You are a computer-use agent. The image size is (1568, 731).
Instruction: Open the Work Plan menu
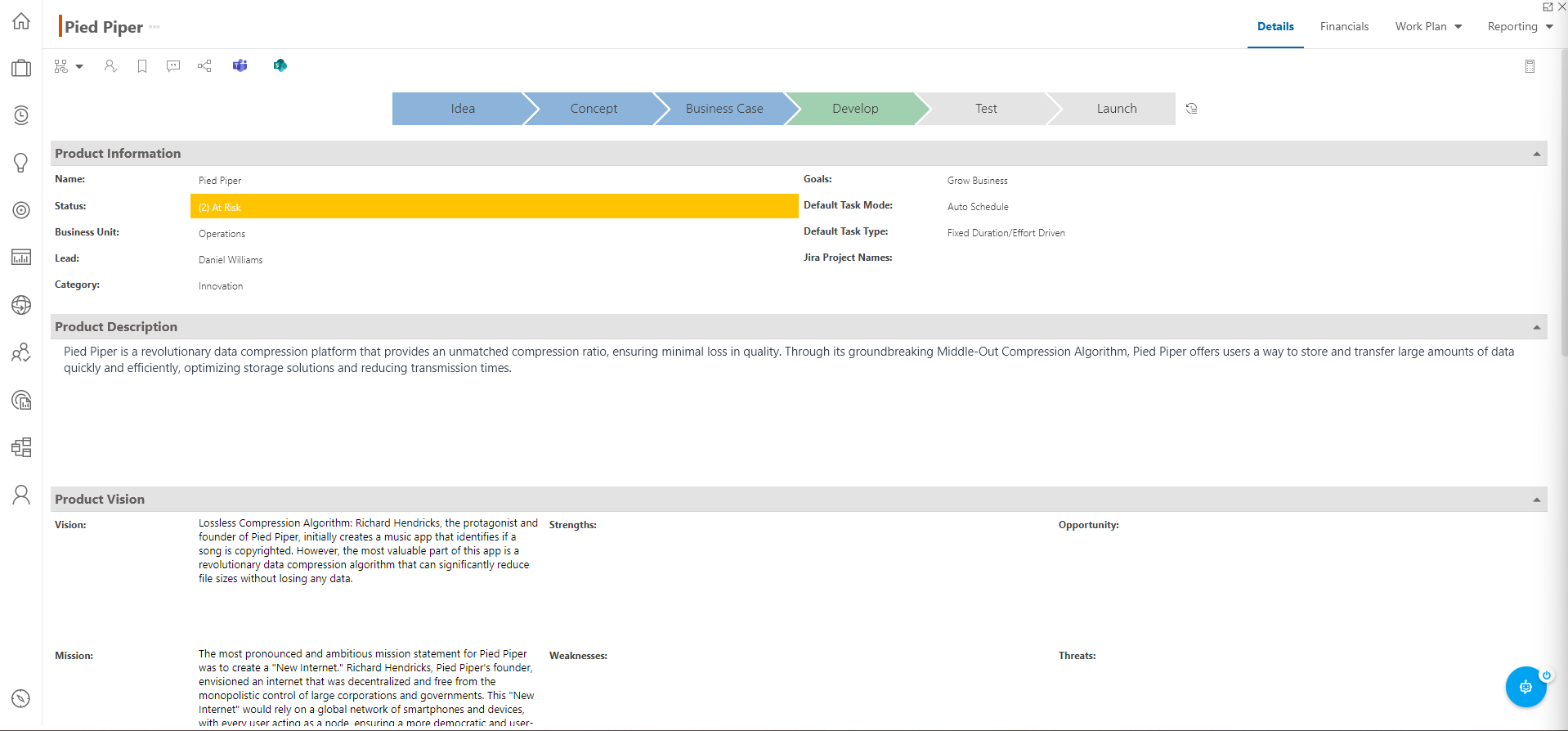point(1428,26)
